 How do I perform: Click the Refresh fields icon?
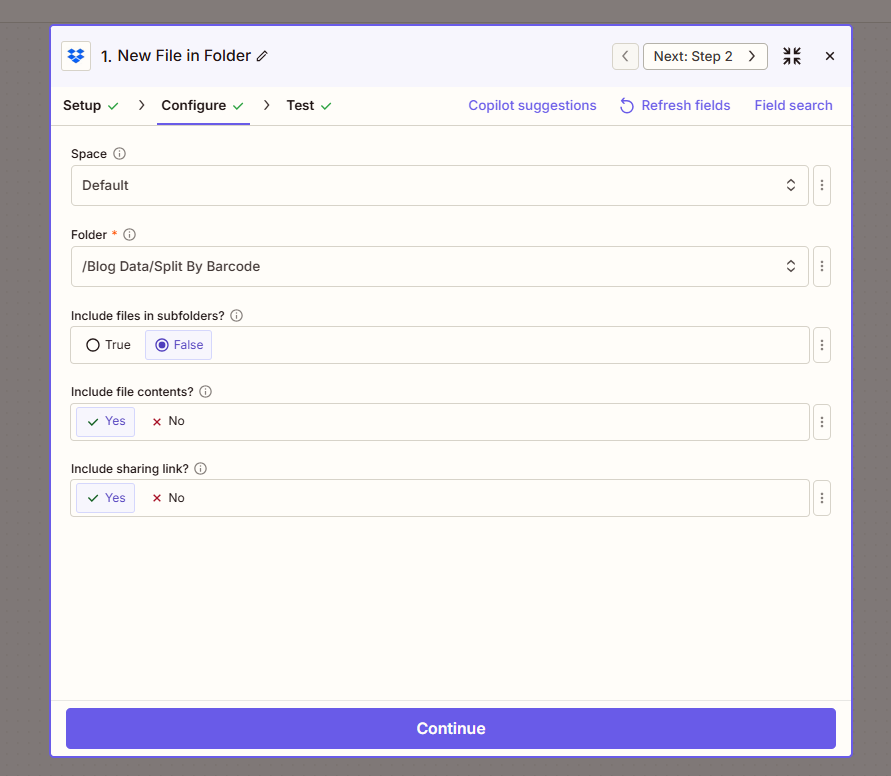(x=627, y=105)
